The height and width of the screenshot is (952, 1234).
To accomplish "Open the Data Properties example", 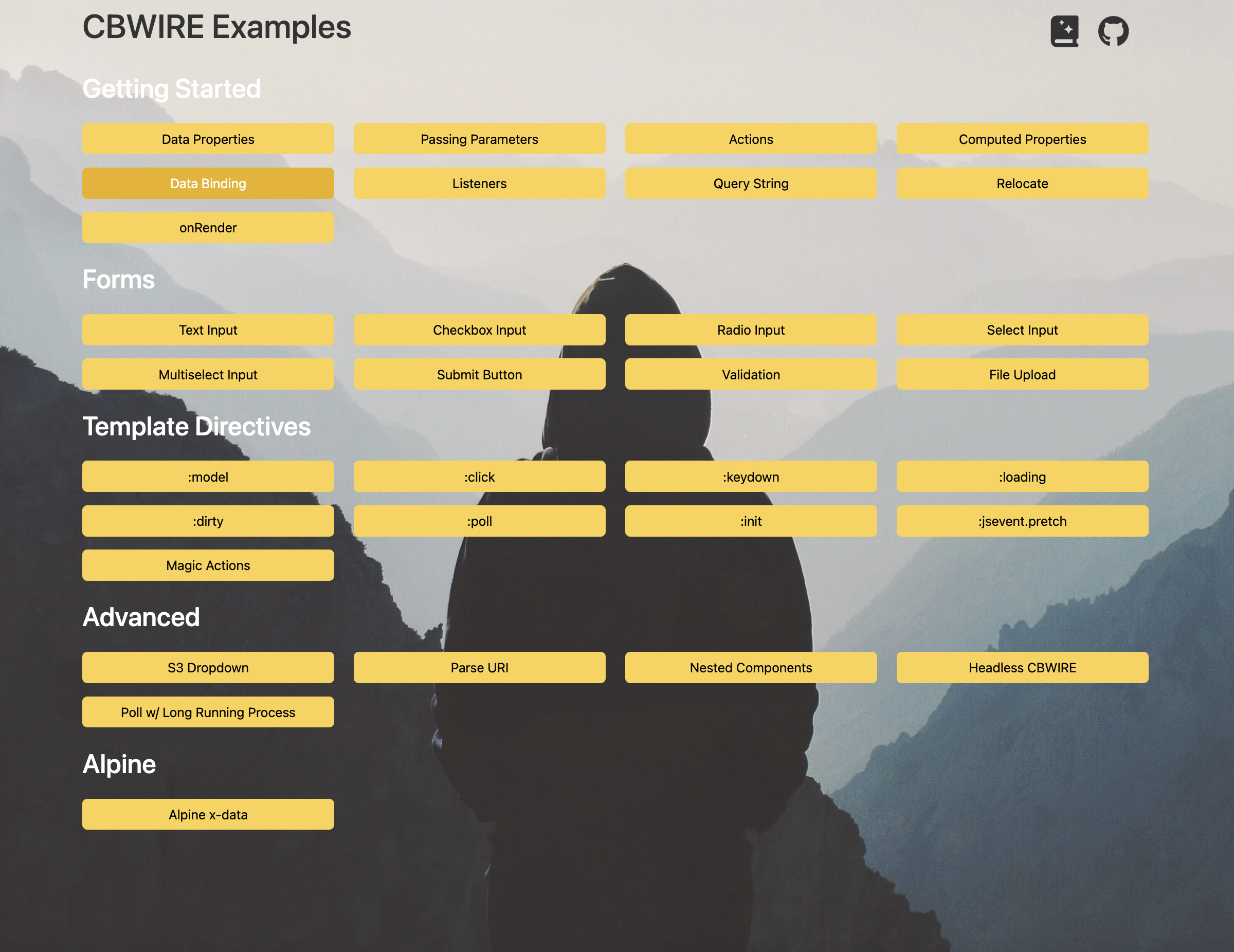I will click(208, 139).
